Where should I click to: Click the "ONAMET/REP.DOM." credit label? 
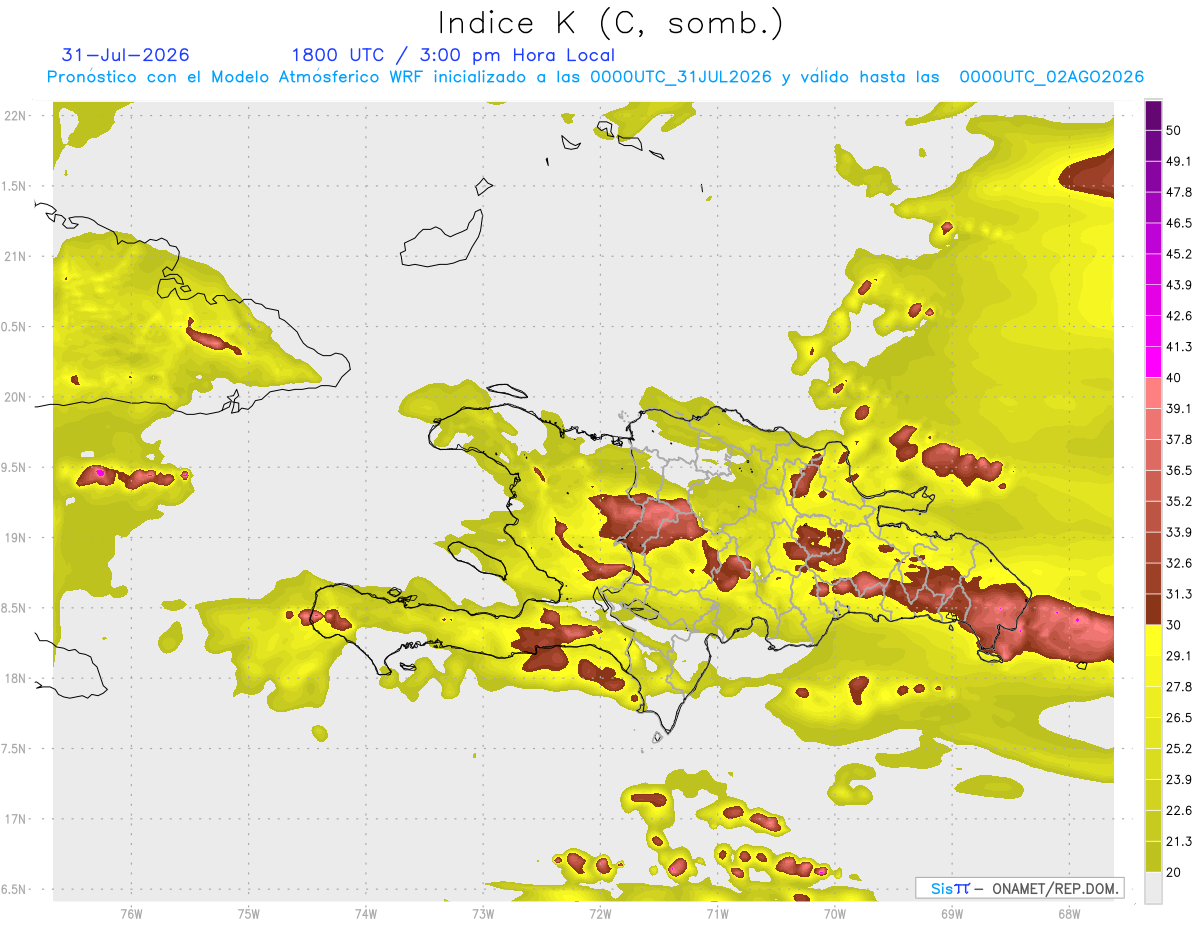1055,888
